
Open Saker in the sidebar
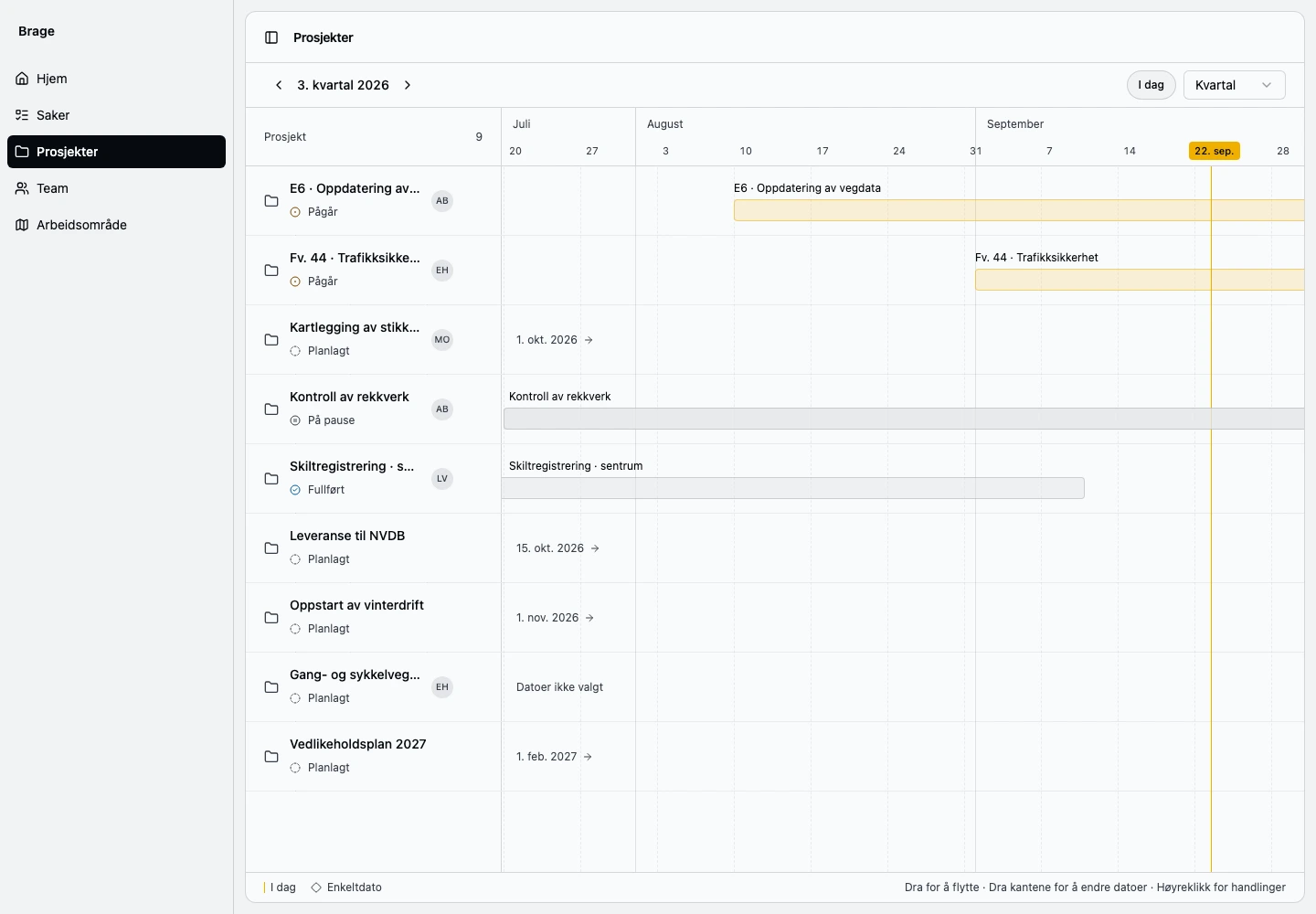(116, 115)
